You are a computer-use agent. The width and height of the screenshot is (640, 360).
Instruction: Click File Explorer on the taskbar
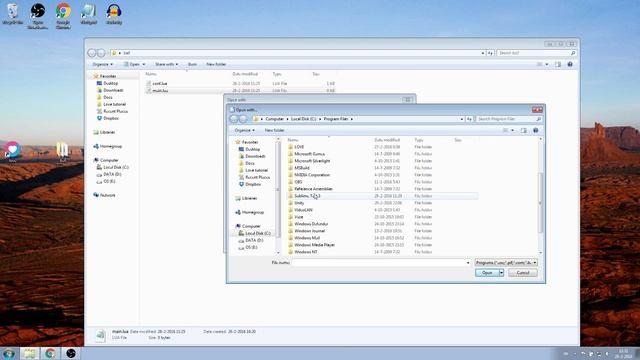click(x=29, y=353)
